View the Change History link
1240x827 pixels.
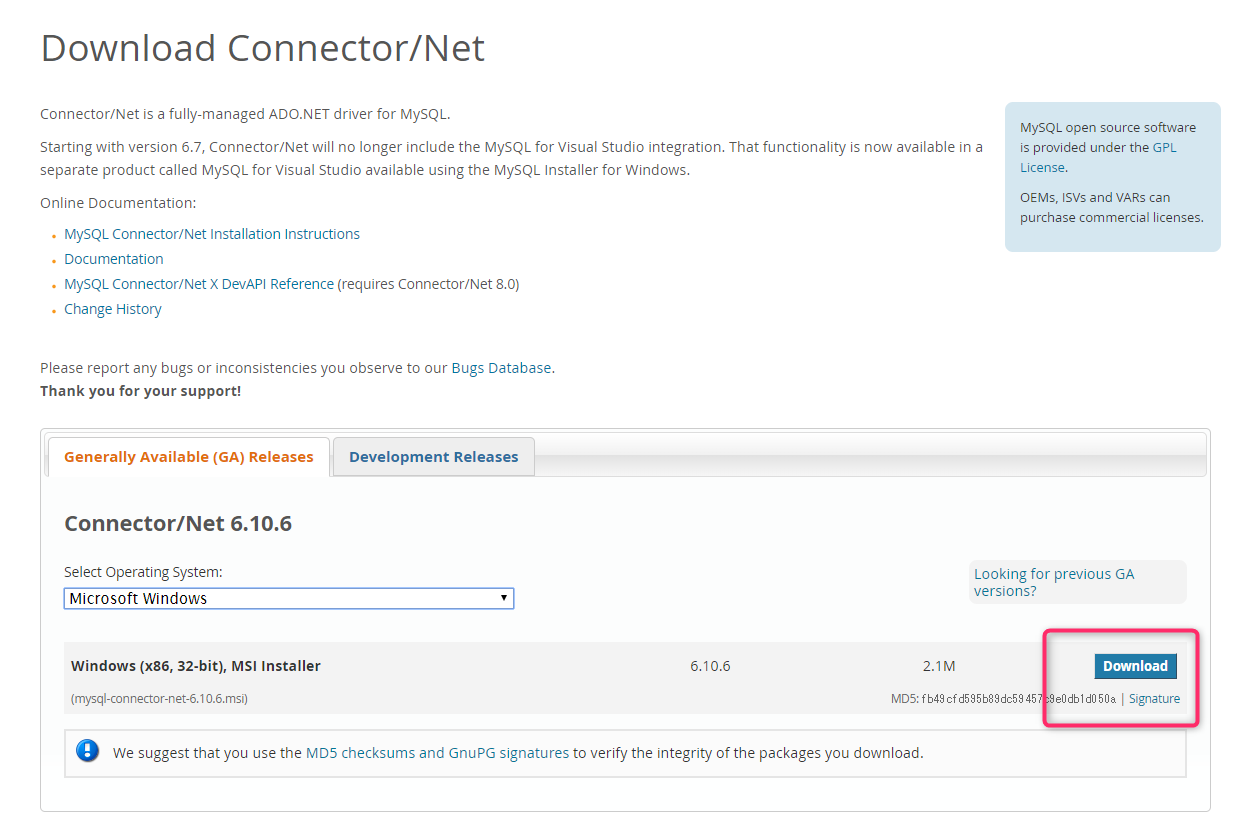point(113,309)
